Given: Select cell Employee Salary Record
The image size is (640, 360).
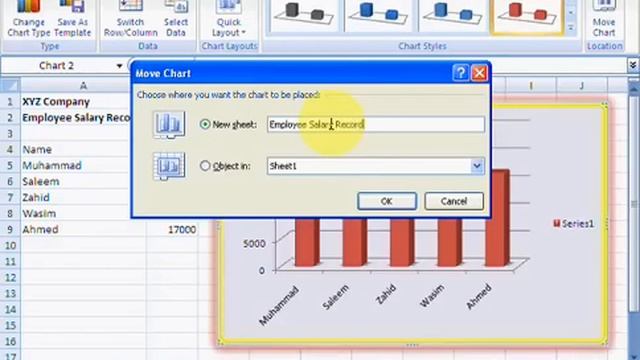Looking at the screenshot, I should click(x=76, y=118).
